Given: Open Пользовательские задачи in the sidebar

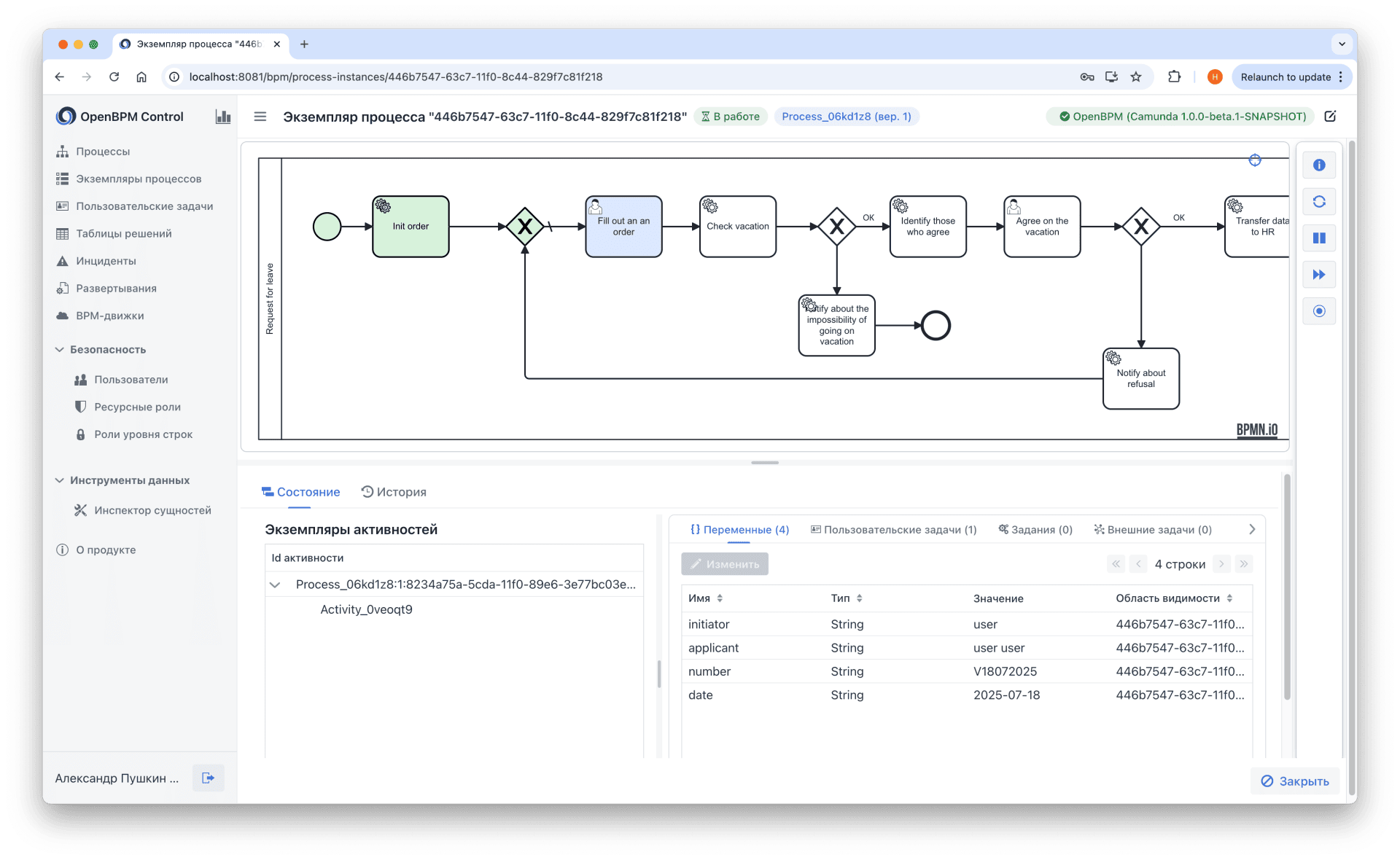Looking at the screenshot, I should [x=144, y=206].
